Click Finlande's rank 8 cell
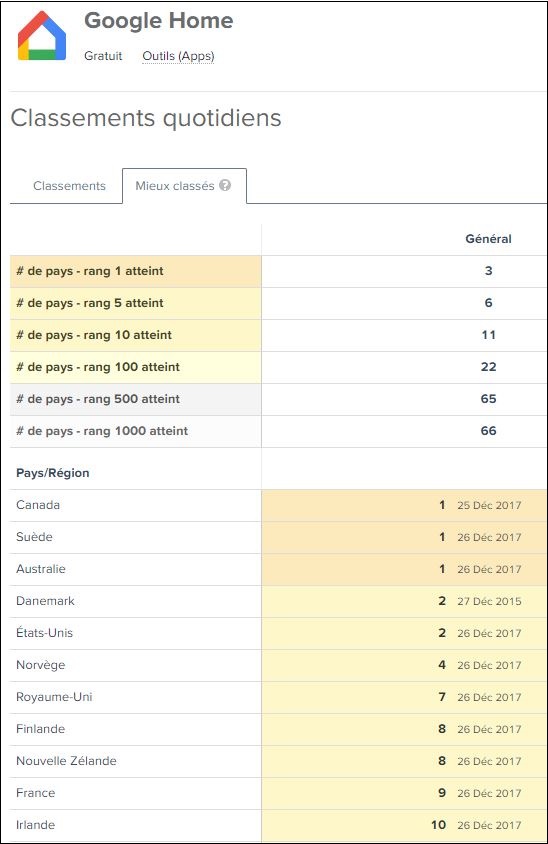Screen dimensions: 548x844 (x=404, y=729)
